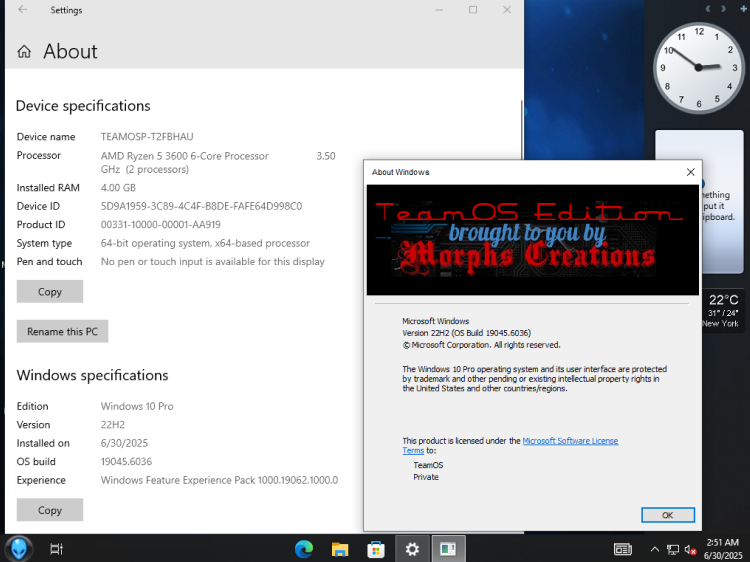Viewport: 750px width, 562px height.
Task: Open the alien-head Start button
Action: pyautogui.click(x=19, y=548)
